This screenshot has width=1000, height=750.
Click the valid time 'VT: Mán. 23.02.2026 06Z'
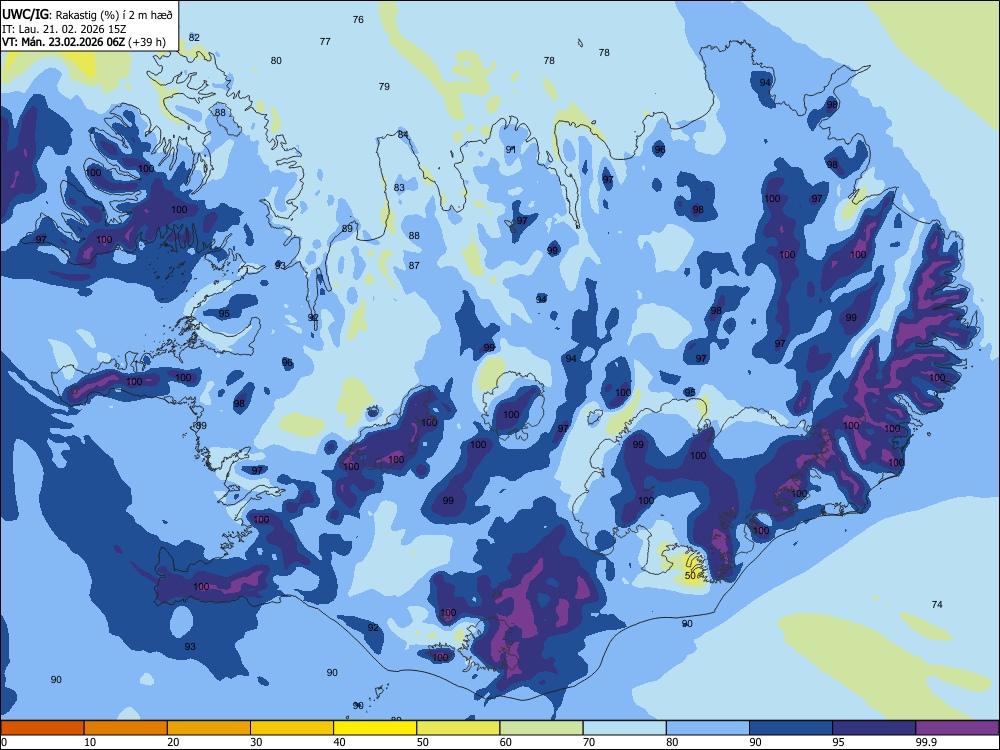64,42
